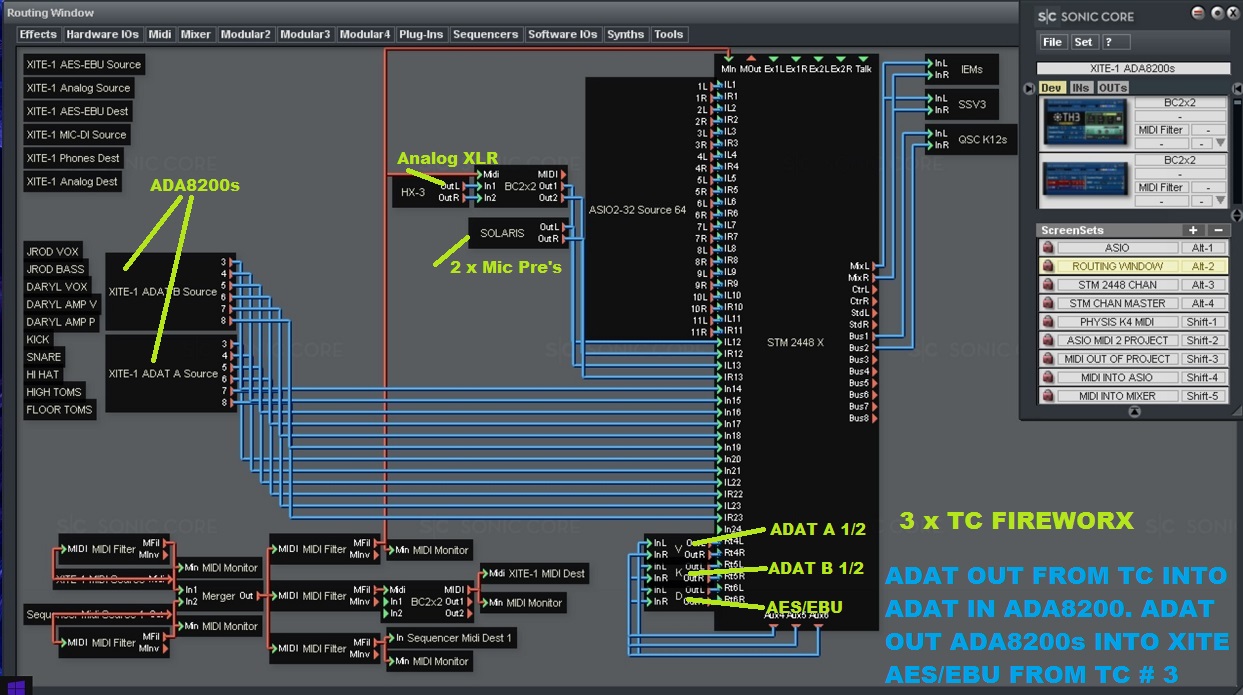1243x695 pixels.
Task: Click the lock icon for MIDI OUT OF PROJECT
Action: 1049,359
